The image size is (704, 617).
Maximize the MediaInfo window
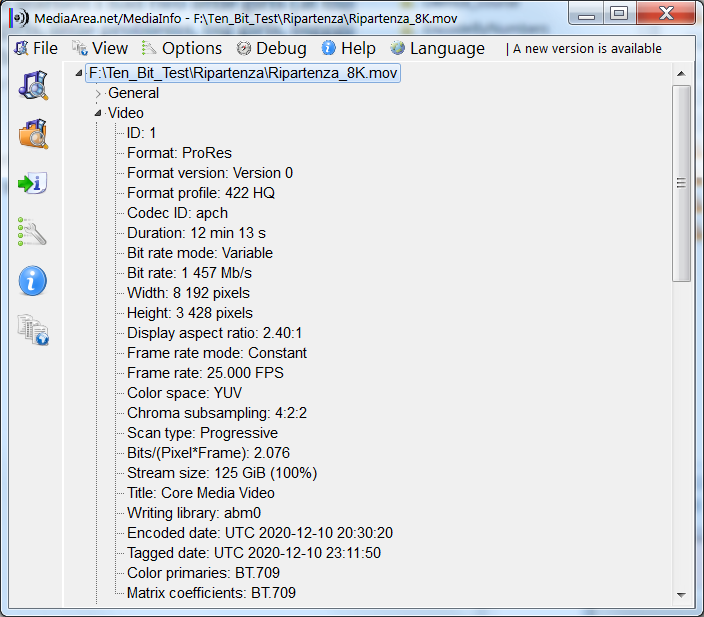[619, 14]
